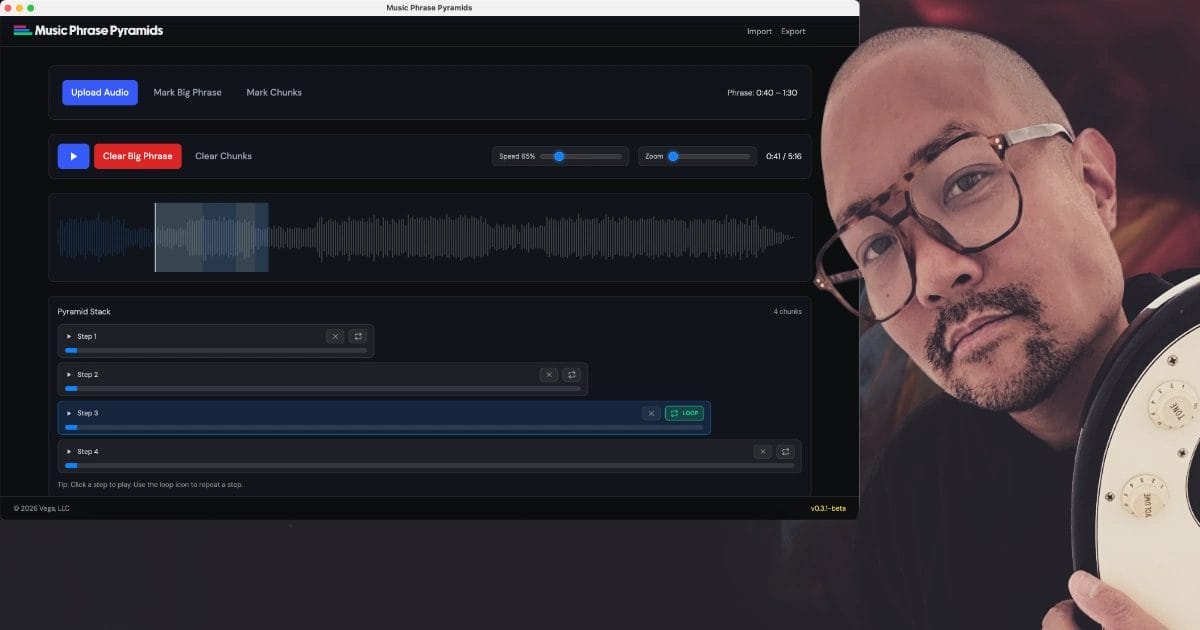1200x630 pixels.
Task: Select Mark Chunks mode
Action: [274, 93]
